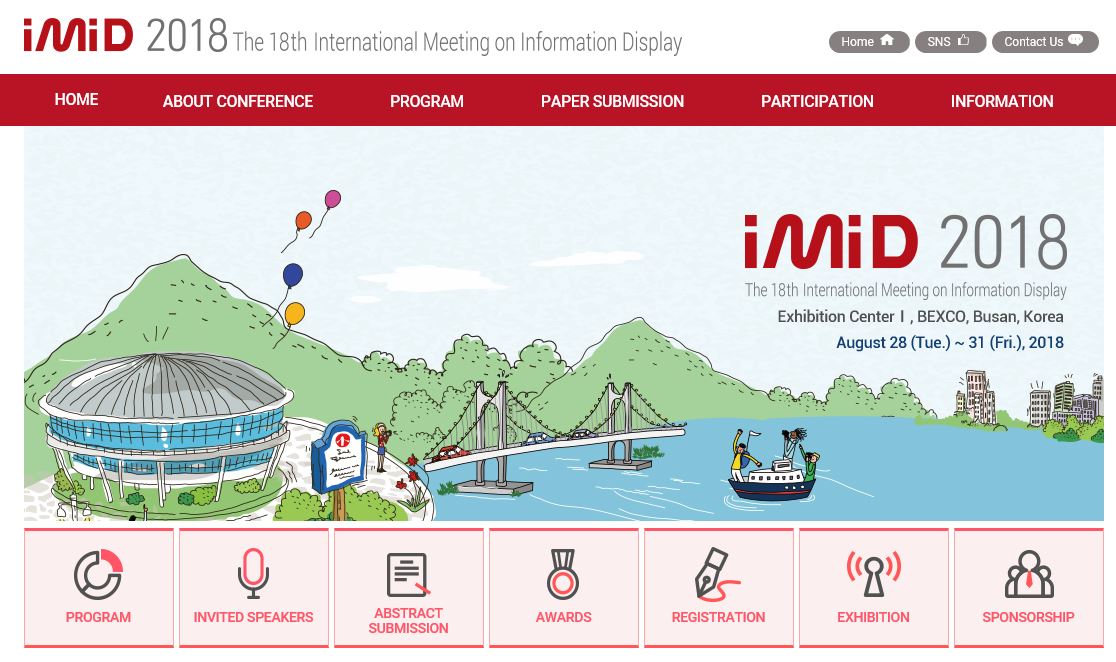This screenshot has width=1116, height=662.
Task: Go to the EXHIBITION label link
Action: (873, 617)
